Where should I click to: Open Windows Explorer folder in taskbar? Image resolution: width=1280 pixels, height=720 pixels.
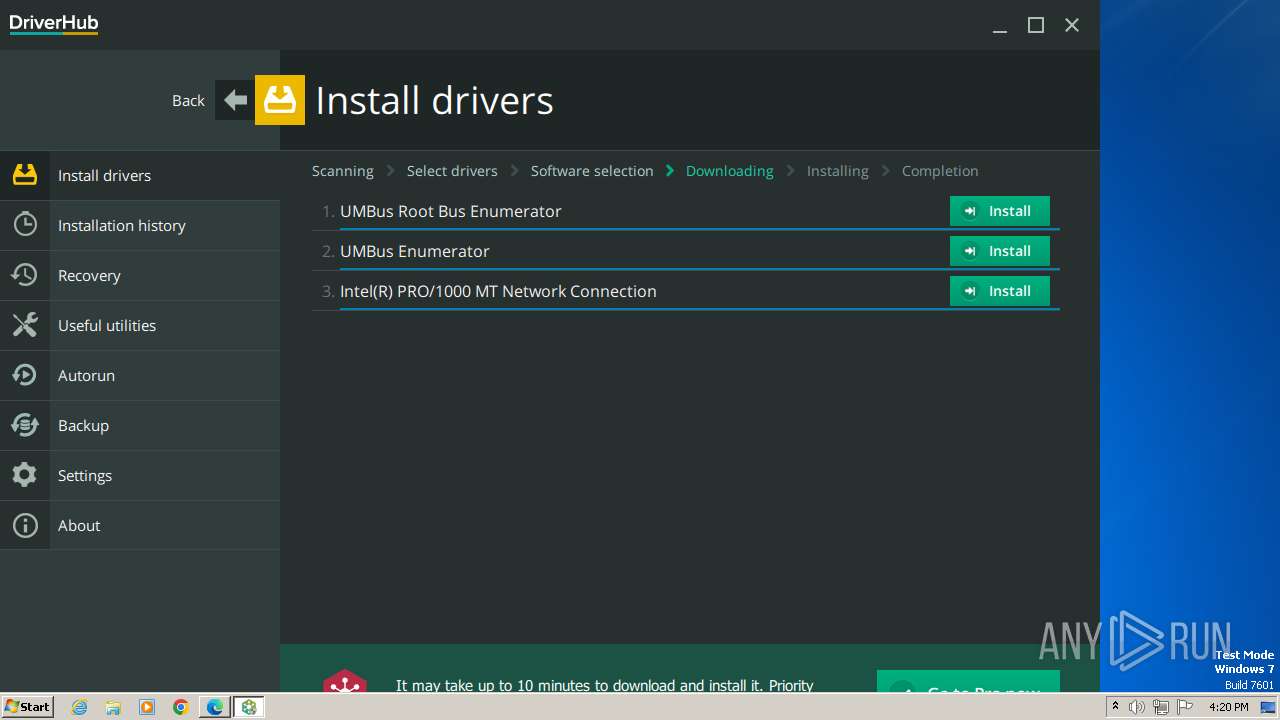click(113, 707)
